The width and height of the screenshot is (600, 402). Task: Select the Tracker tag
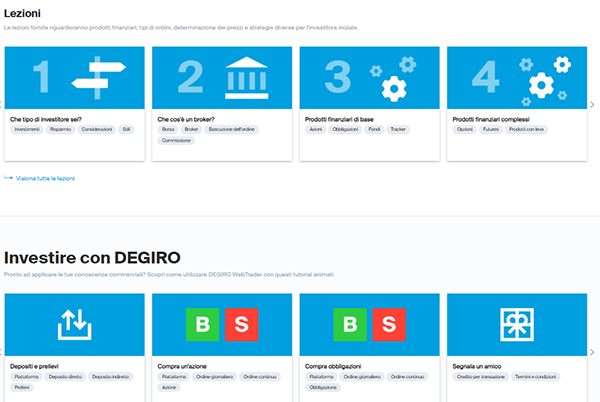click(x=398, y=129)
